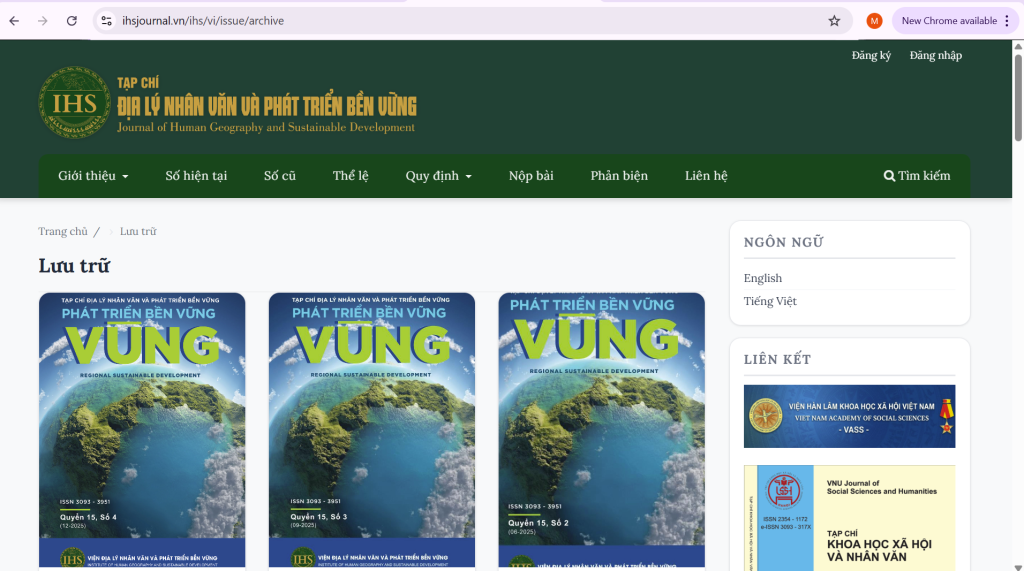Open the Chrome profile avatar
The width and height of the screenshot is (1024, 571).
(874, 21)
